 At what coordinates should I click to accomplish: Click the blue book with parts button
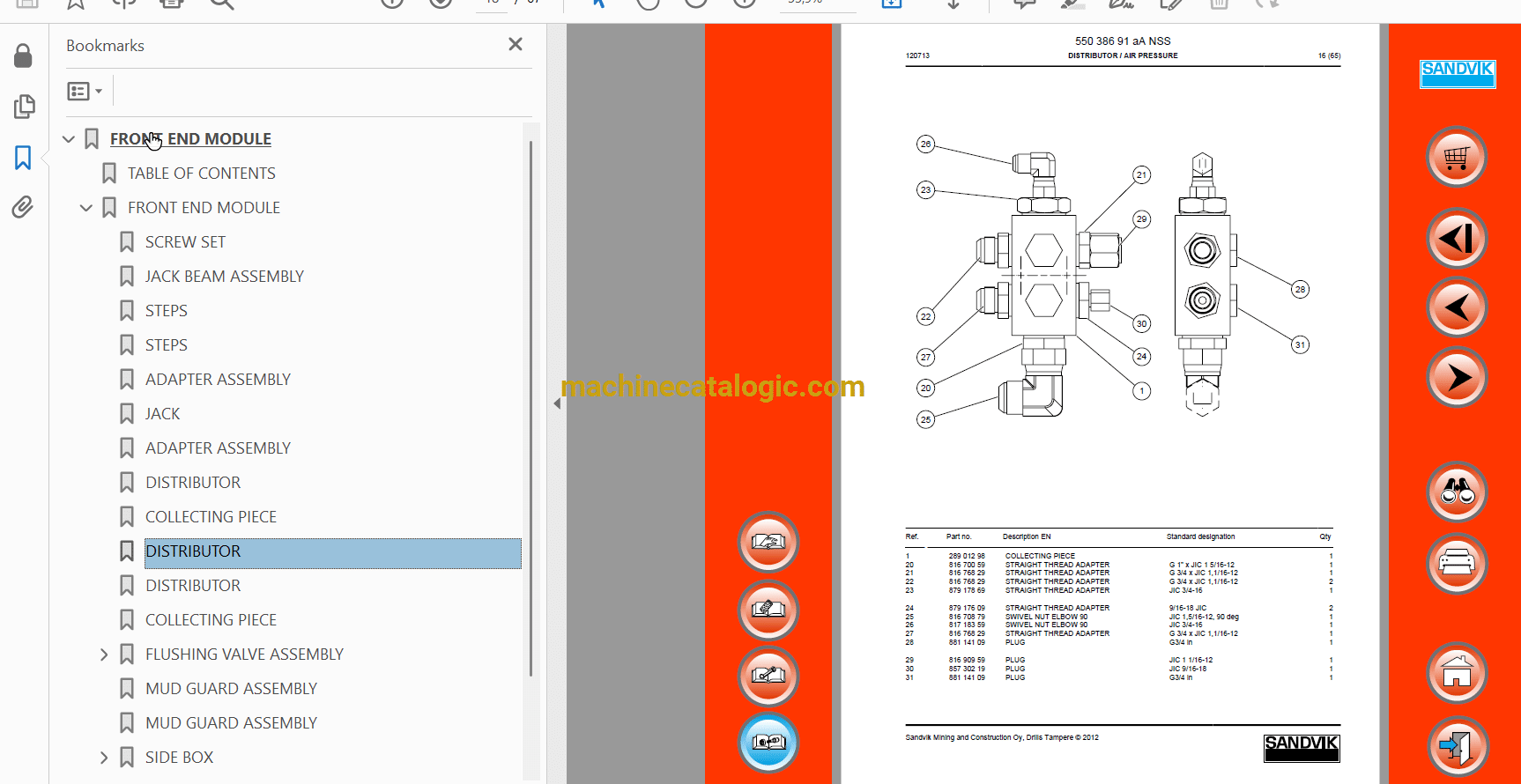click(x=768, y=743)
